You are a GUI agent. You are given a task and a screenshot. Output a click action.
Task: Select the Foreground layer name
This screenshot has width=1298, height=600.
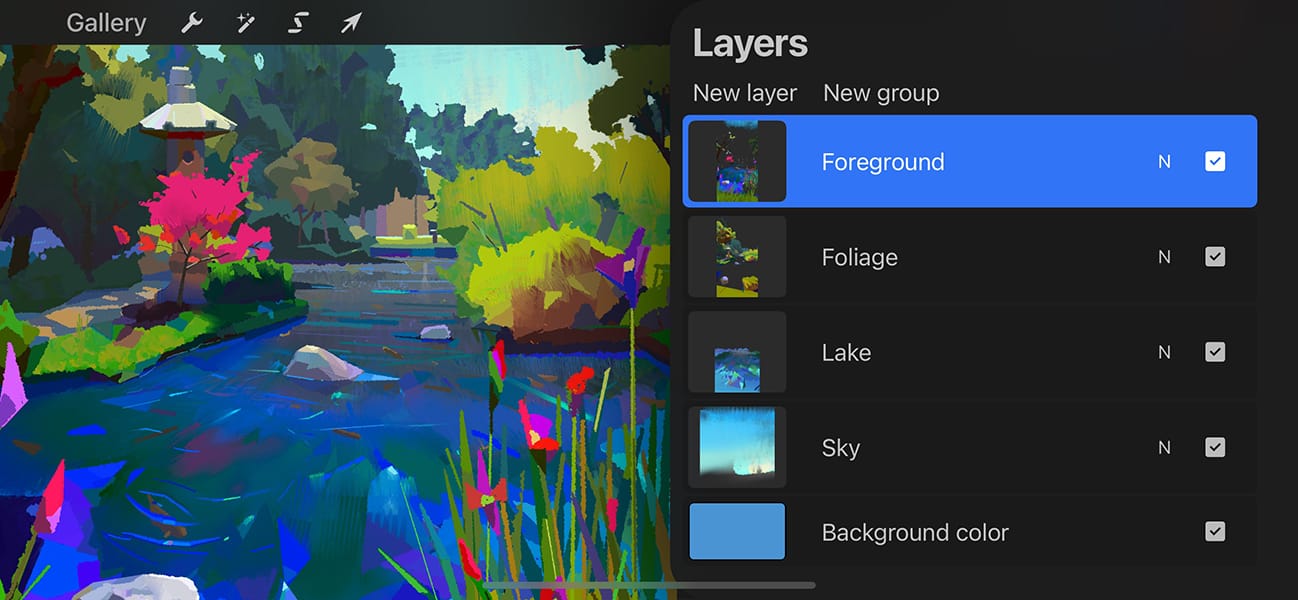883,162
